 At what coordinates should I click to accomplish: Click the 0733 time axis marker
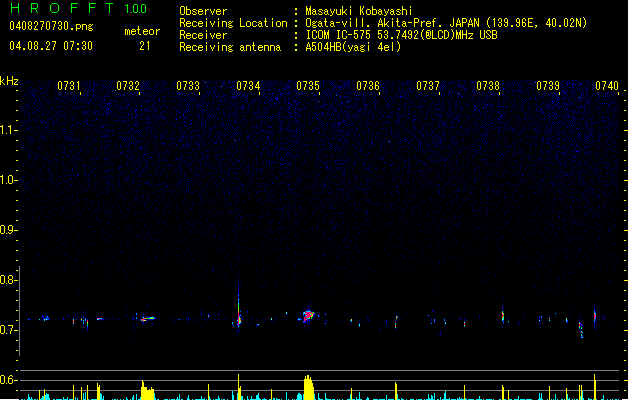point(188,86)
